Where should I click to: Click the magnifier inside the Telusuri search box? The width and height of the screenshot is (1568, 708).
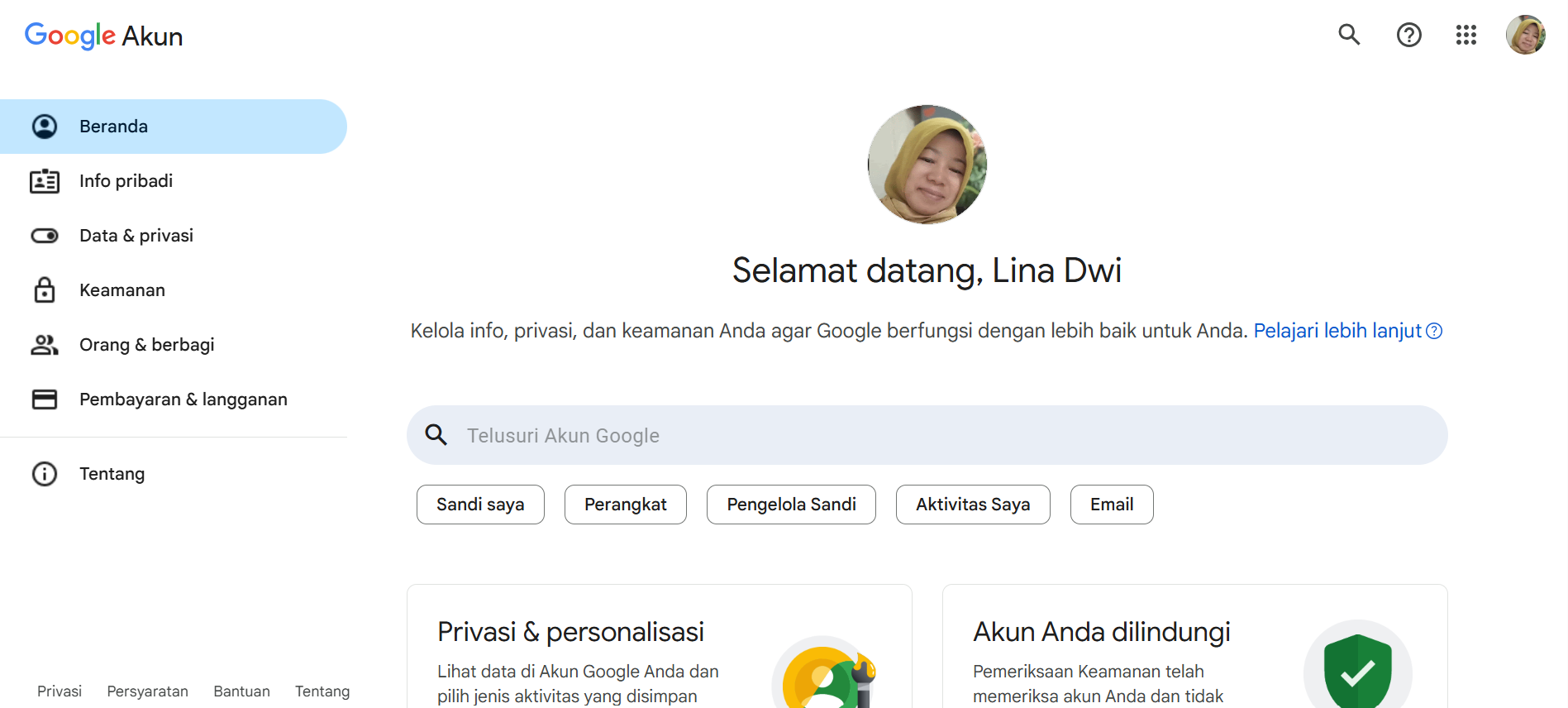[x=436, y=435]
